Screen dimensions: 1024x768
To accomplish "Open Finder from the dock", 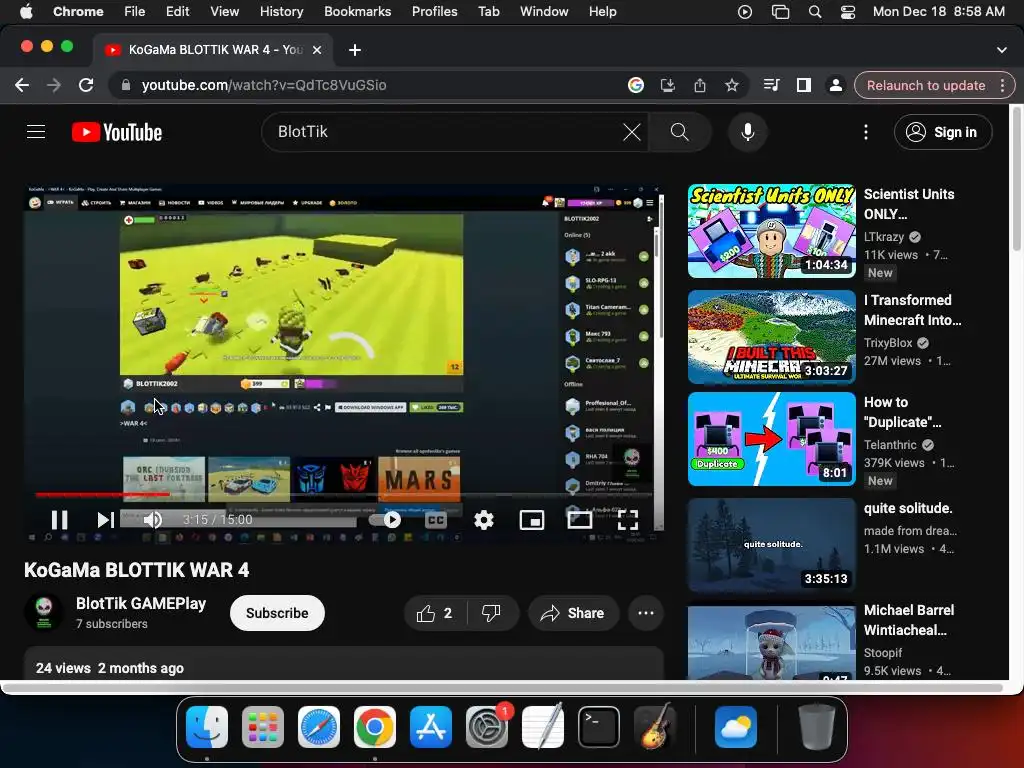I will (x=207, y=727).
